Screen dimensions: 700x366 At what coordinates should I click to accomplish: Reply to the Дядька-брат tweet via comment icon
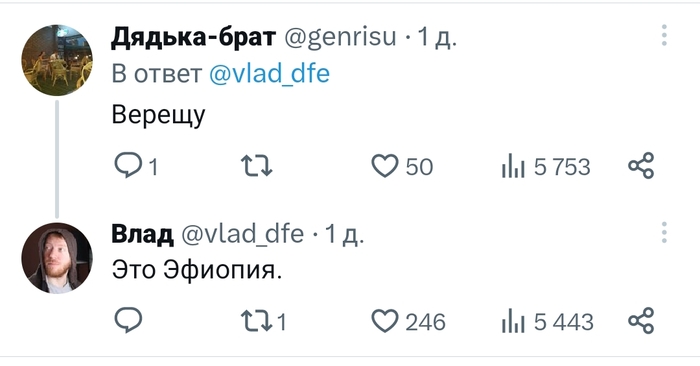[129, 166]
